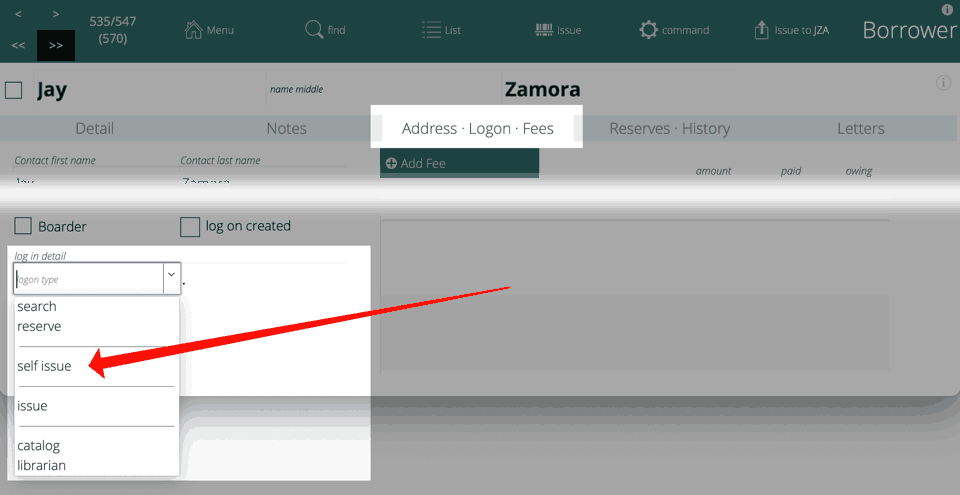Click the find magnifier icon

pos(314,30)
